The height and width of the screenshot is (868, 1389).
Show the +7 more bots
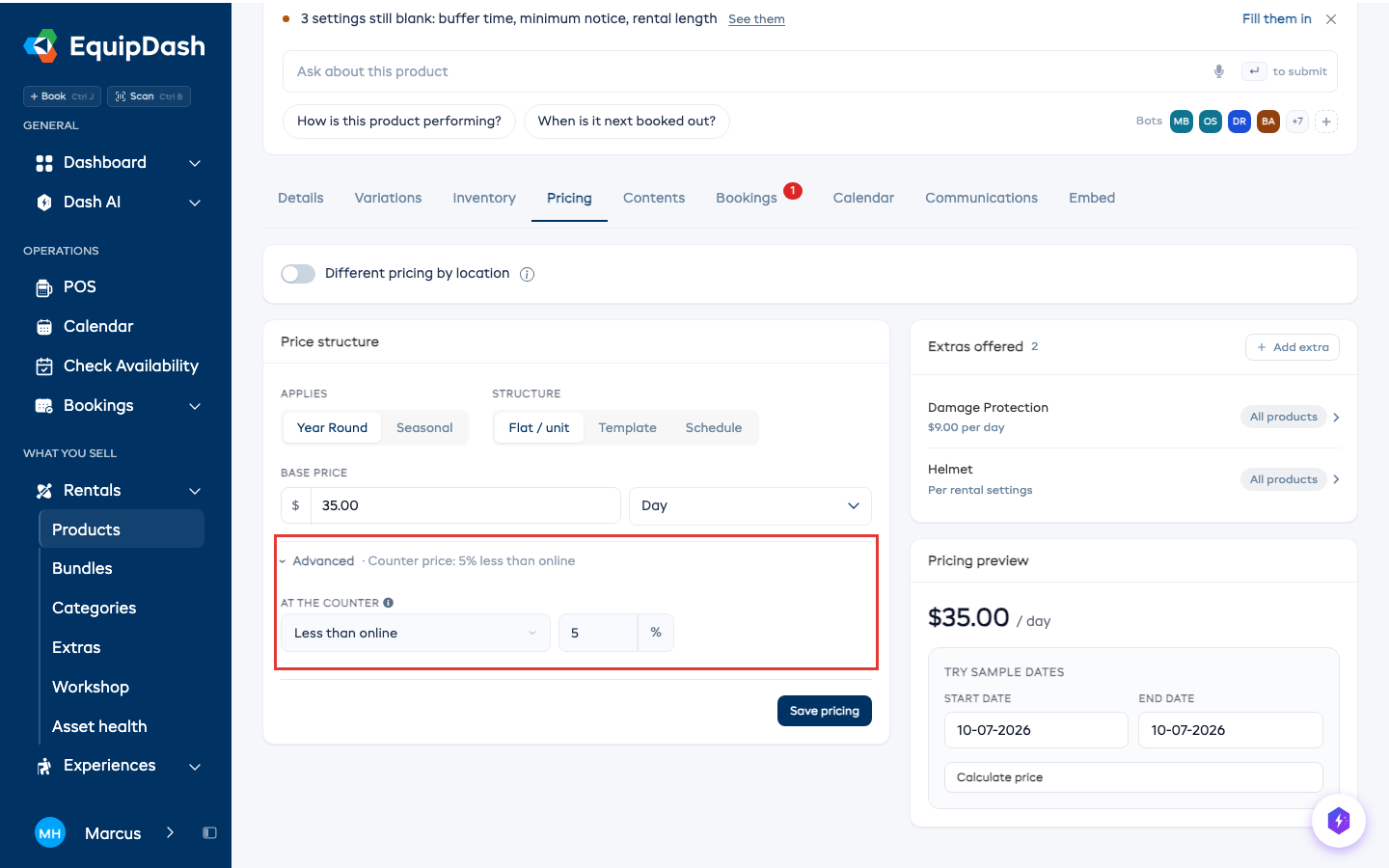pos(1297,122)
